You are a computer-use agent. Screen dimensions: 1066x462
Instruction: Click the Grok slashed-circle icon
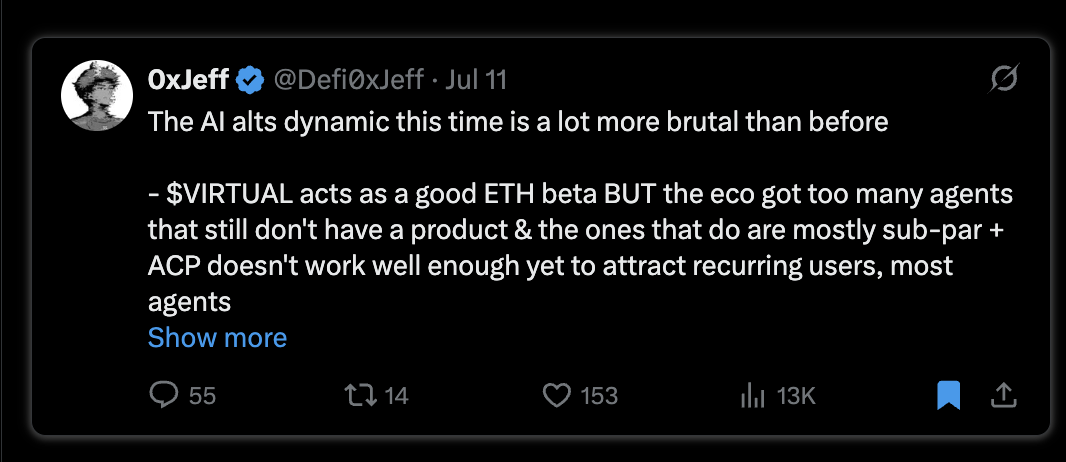point(1005,79)
